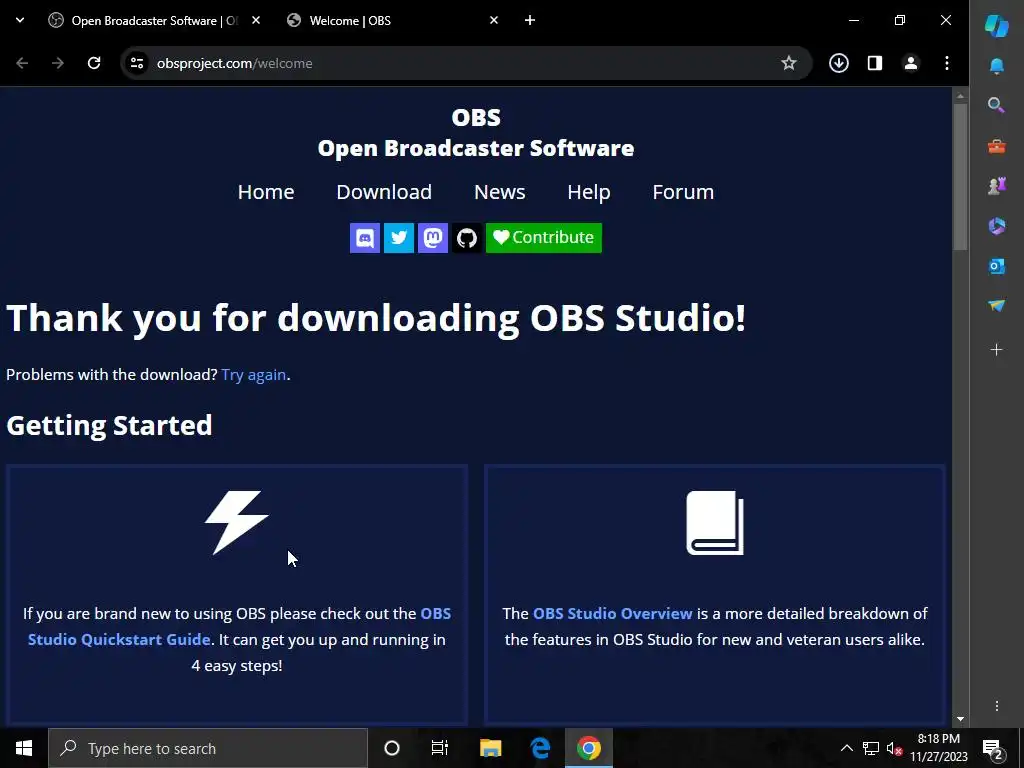Click the Chrome taskbar icon
This screenshot has width=1024, height=768.
pos(588,748)
